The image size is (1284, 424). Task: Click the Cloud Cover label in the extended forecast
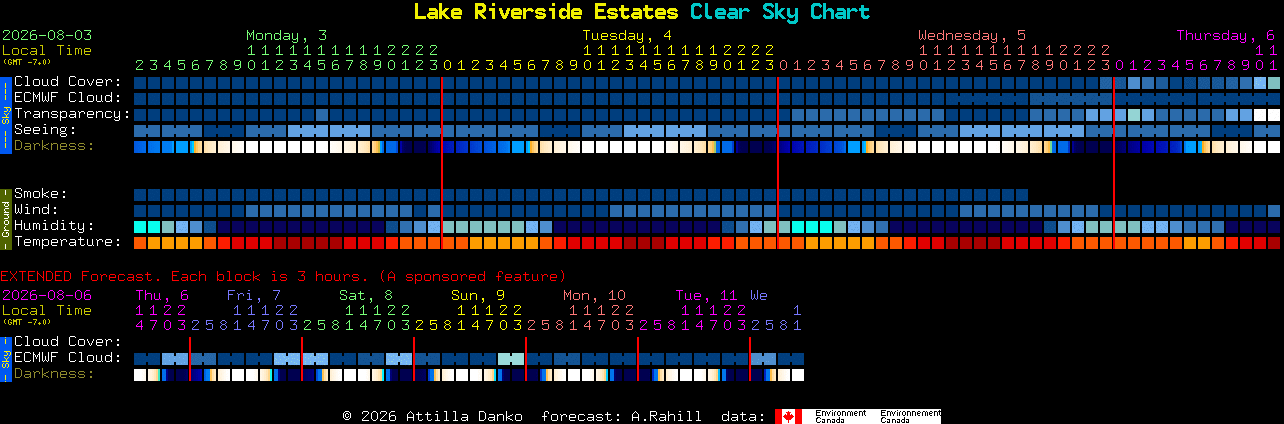click(x=68, y=342)
